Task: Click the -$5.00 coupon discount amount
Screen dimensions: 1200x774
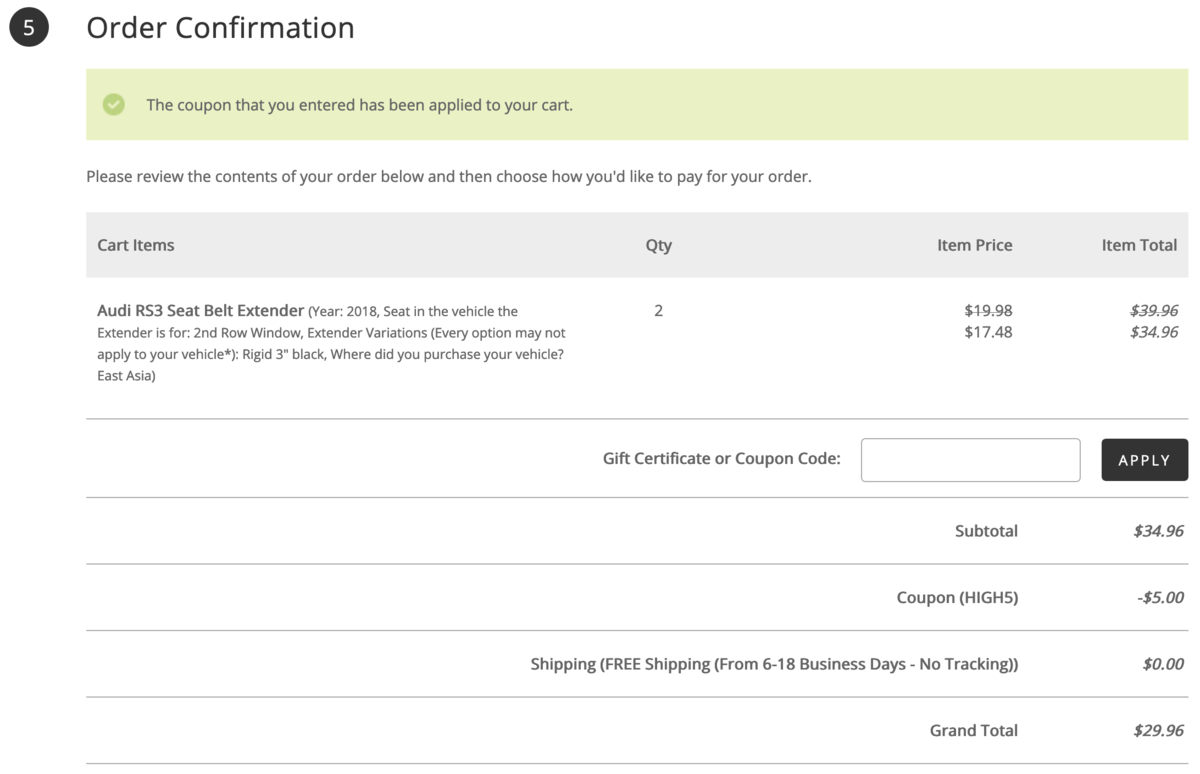Action: (1160, 598)
